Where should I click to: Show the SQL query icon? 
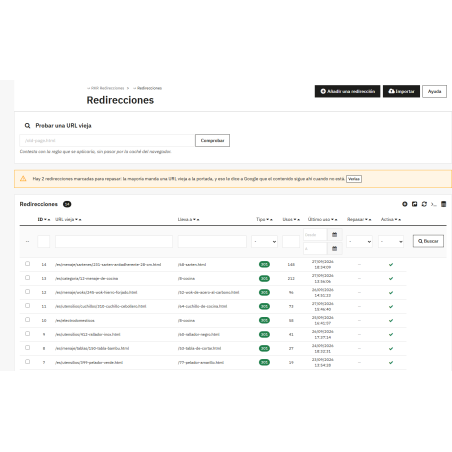(x=434, y=204)
